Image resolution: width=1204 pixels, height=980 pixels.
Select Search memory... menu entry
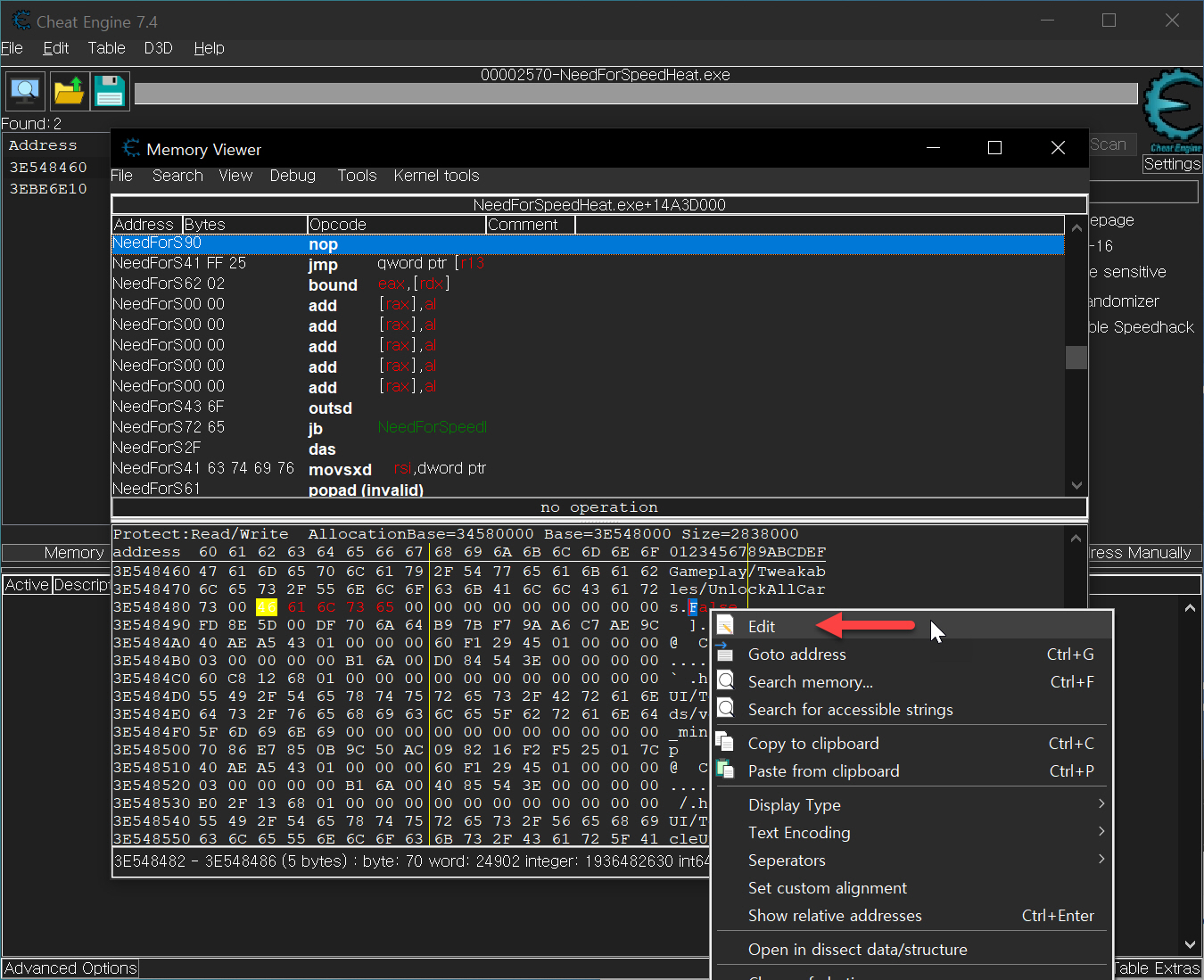point(911,681)
